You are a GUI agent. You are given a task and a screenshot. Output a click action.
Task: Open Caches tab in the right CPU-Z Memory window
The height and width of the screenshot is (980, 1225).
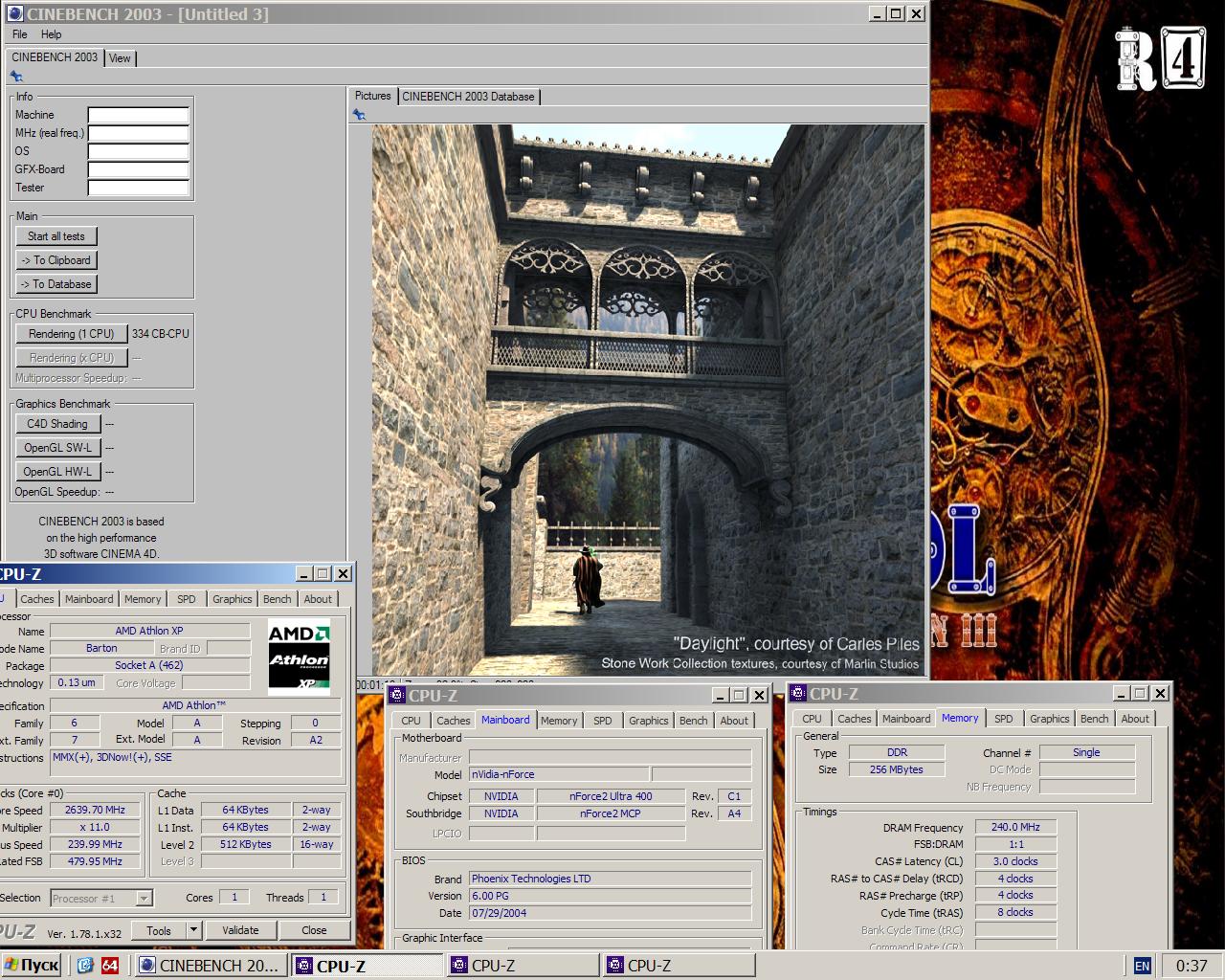tap(855, 719)
